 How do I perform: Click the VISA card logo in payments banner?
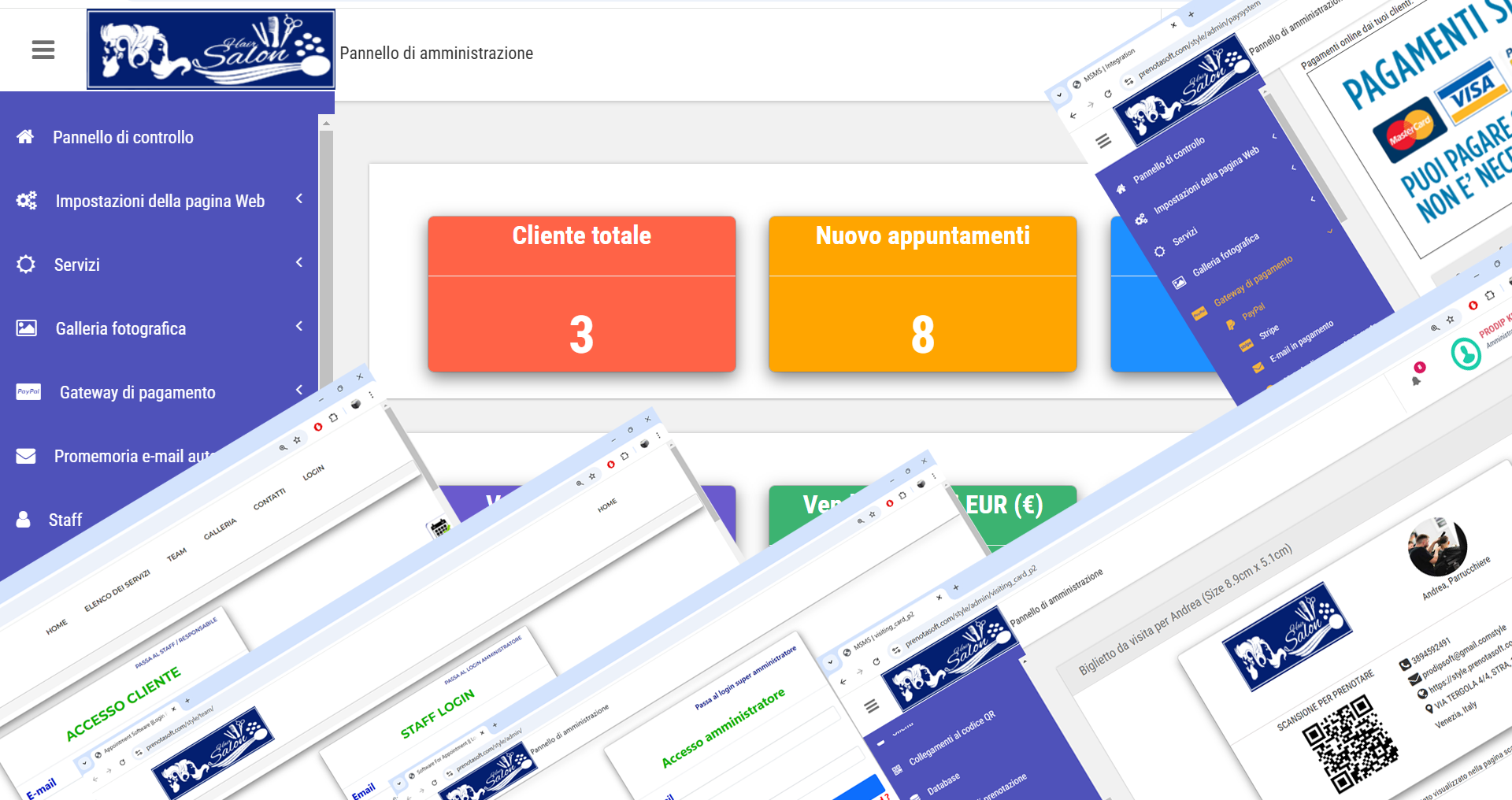click(1471, 91)
